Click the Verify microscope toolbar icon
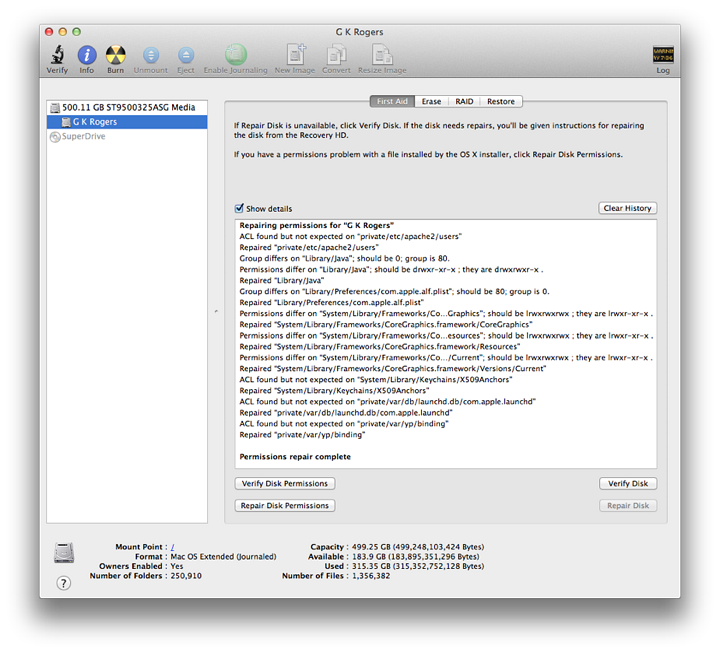This screenshot has height=653, width=720. (x=57, y=55)
